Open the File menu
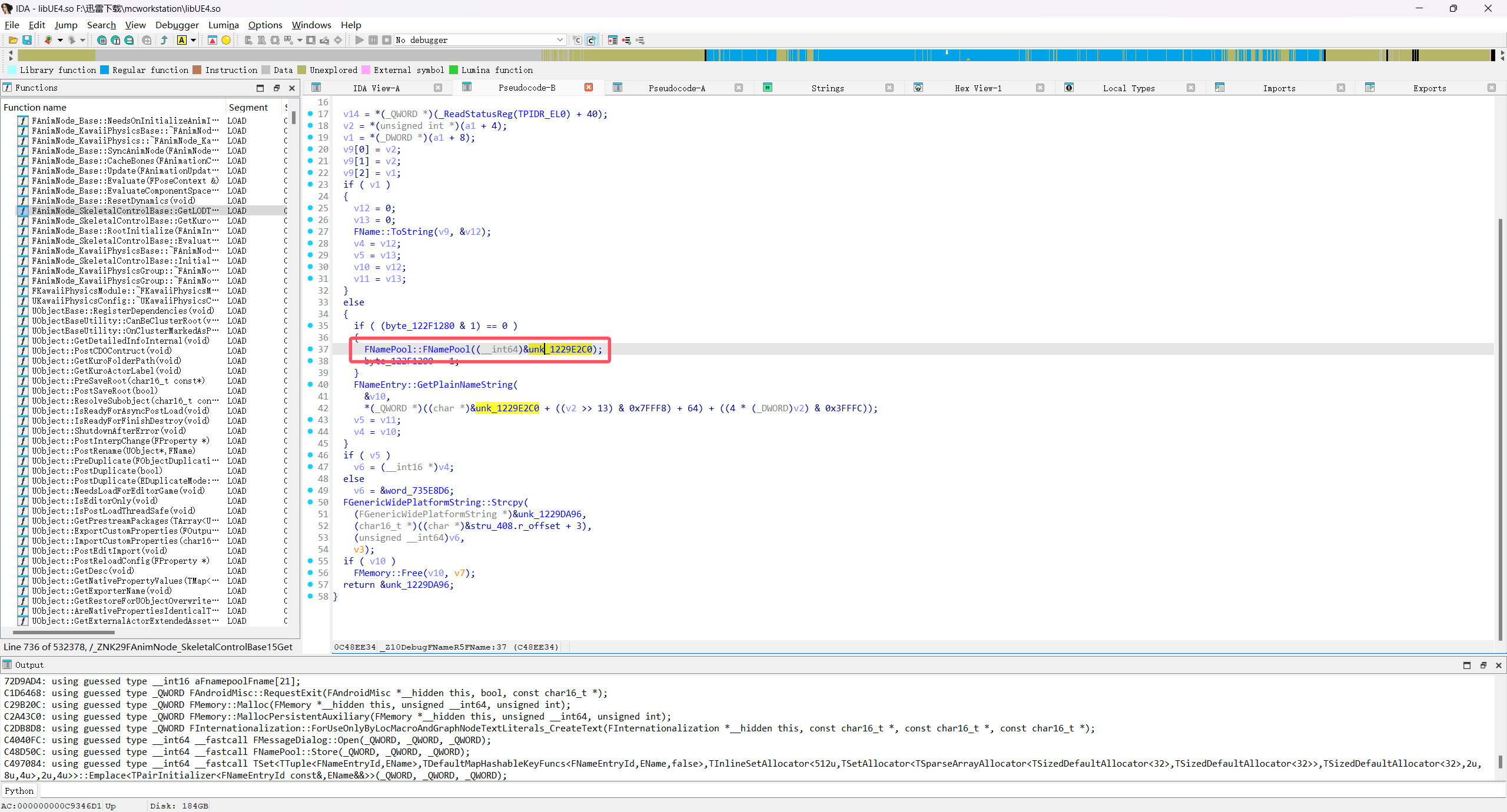 [12, 25]
